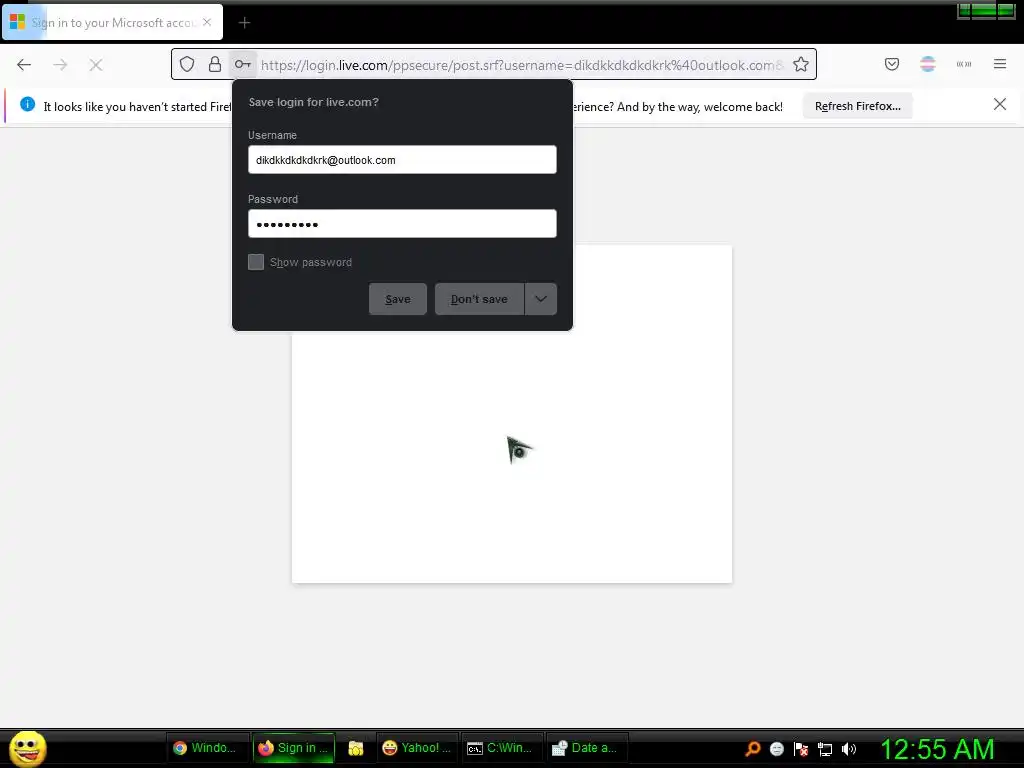Stop loading the page
Screen dimensions: 1024x768
coord(96,65)
